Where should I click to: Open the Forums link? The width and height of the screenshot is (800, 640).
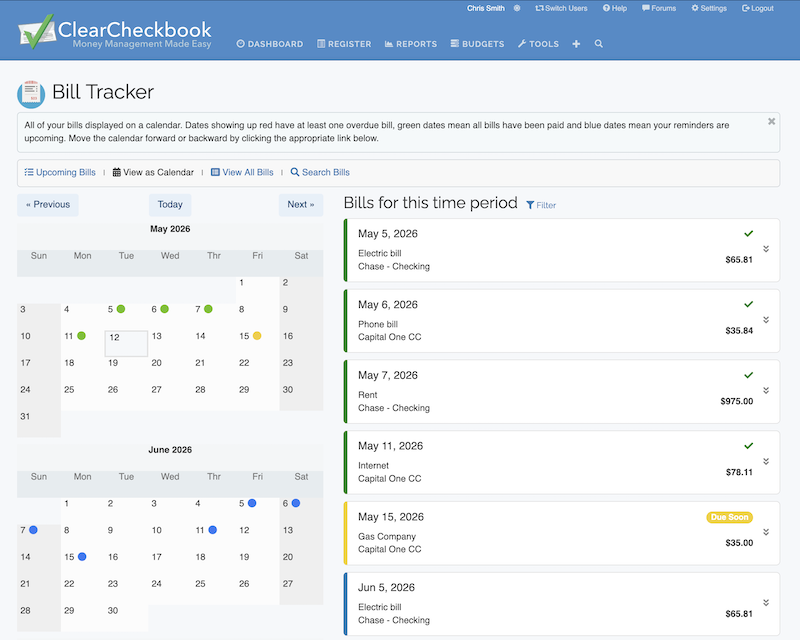pos(659,8)
